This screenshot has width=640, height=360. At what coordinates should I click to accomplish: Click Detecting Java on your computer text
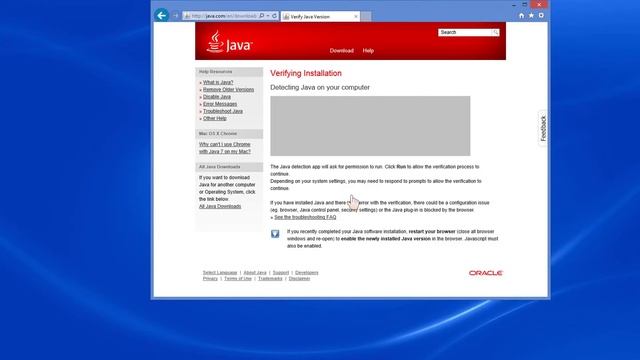(320, 87)
